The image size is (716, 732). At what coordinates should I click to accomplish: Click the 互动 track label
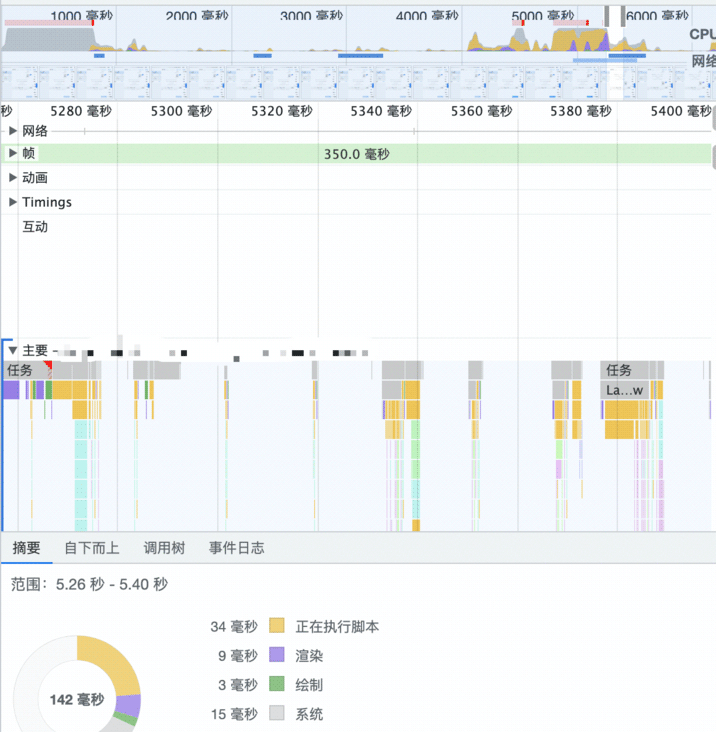click(35, 227)
